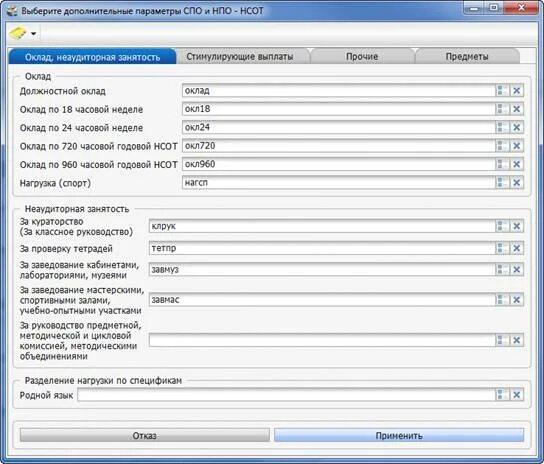Click the field containing клрук
This screenshot has width=544, height=464.
point(322,226)
